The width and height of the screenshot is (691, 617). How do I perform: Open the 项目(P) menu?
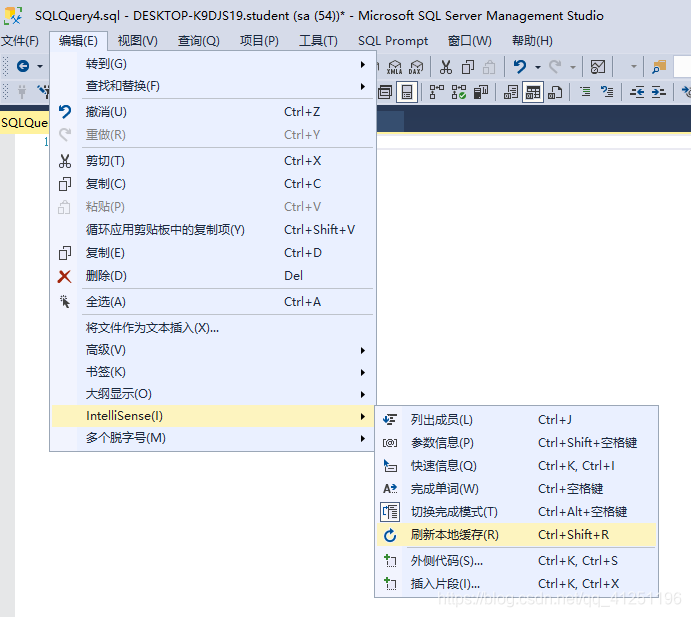[x=260, y=41]
